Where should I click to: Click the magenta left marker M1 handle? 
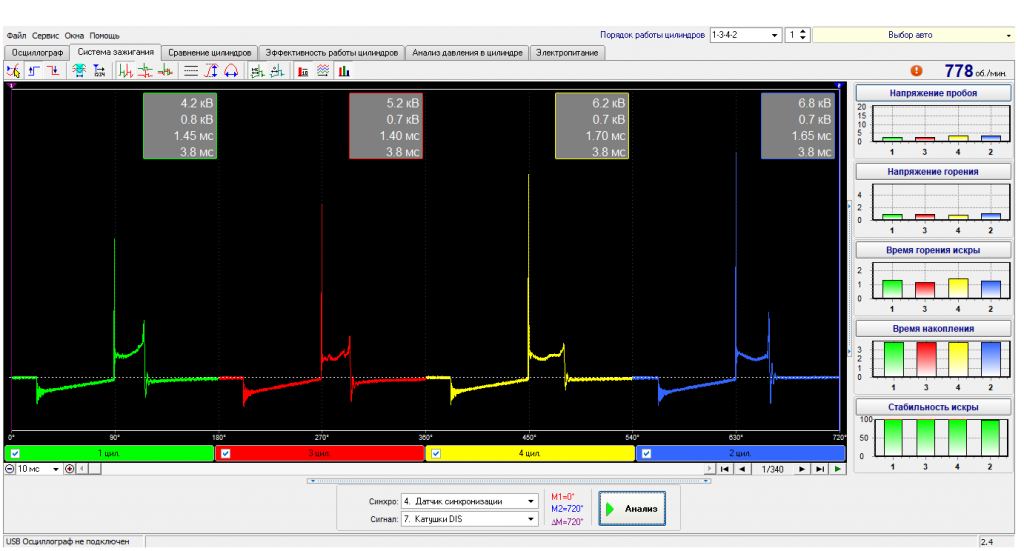coord(11,86)
